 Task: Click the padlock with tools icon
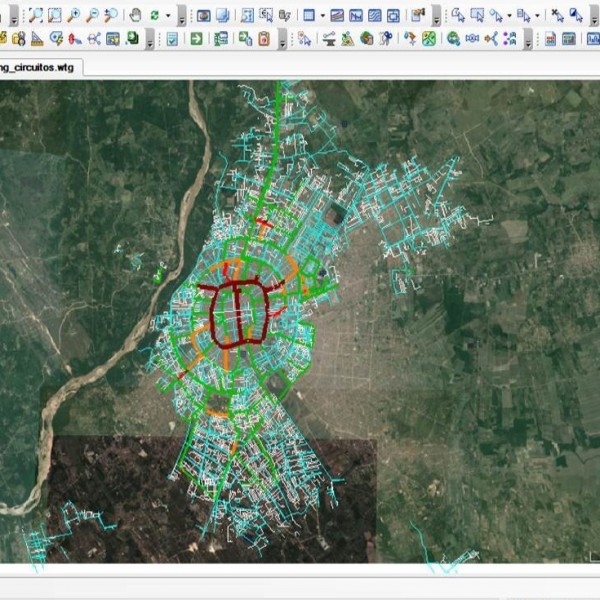pos(18,39)
